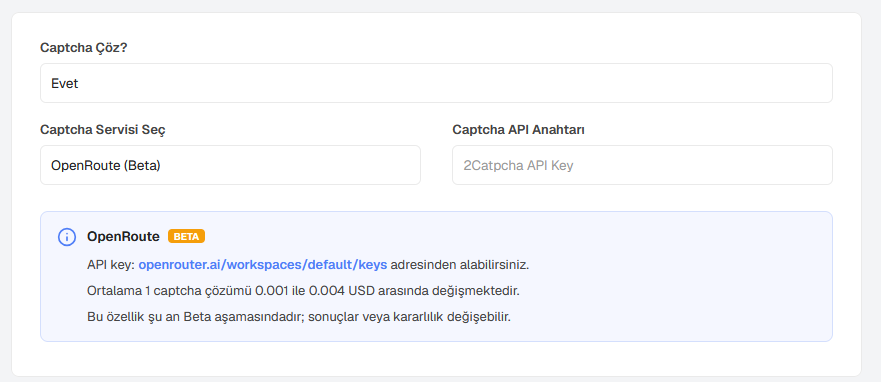Click the 'adresinden alabilirsiniz' text
The image size is (881, 382).
[460, 265]
